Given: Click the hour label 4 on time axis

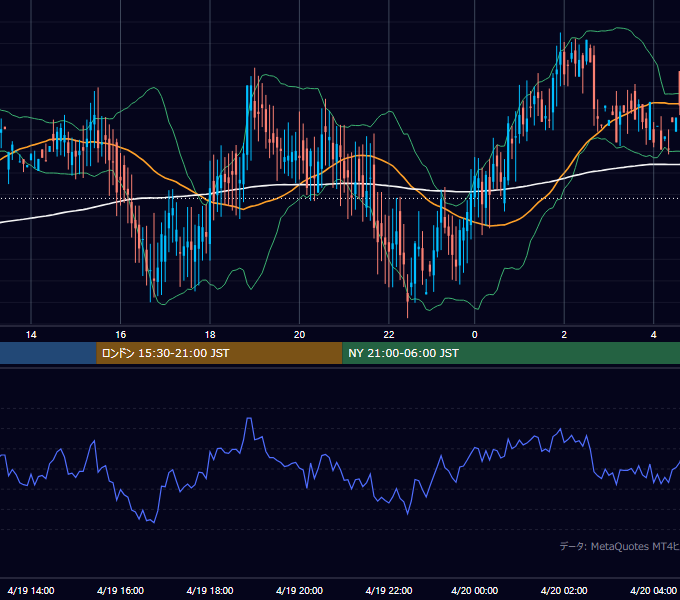Looking at the screenshot, I should pyautogui.click(x=654, y=335).
